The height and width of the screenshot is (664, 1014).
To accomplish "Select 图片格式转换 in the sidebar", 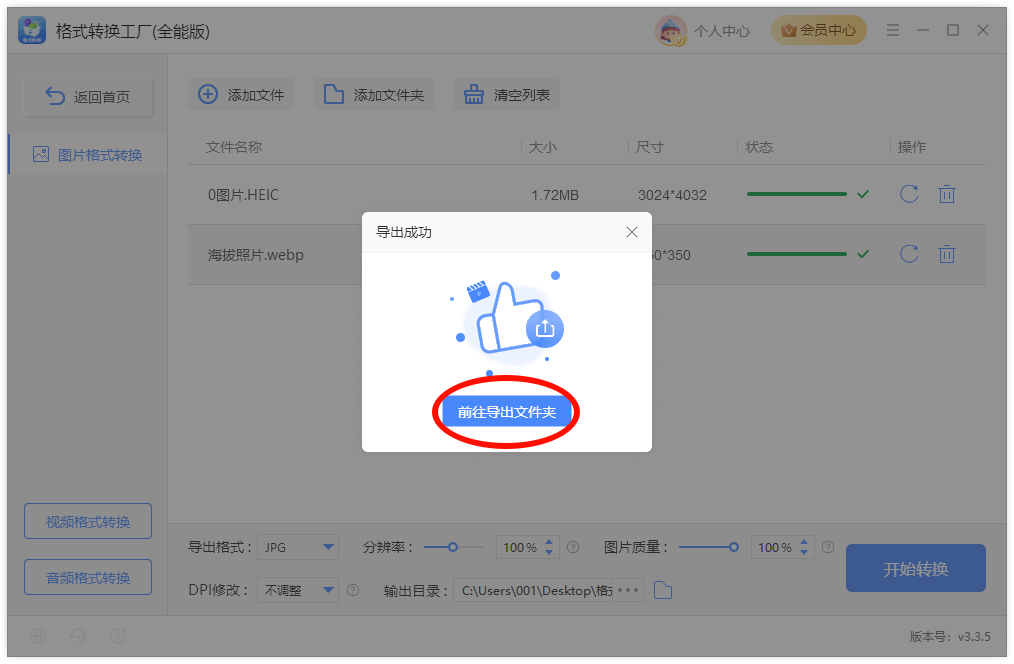I will (x=88, y=155).
